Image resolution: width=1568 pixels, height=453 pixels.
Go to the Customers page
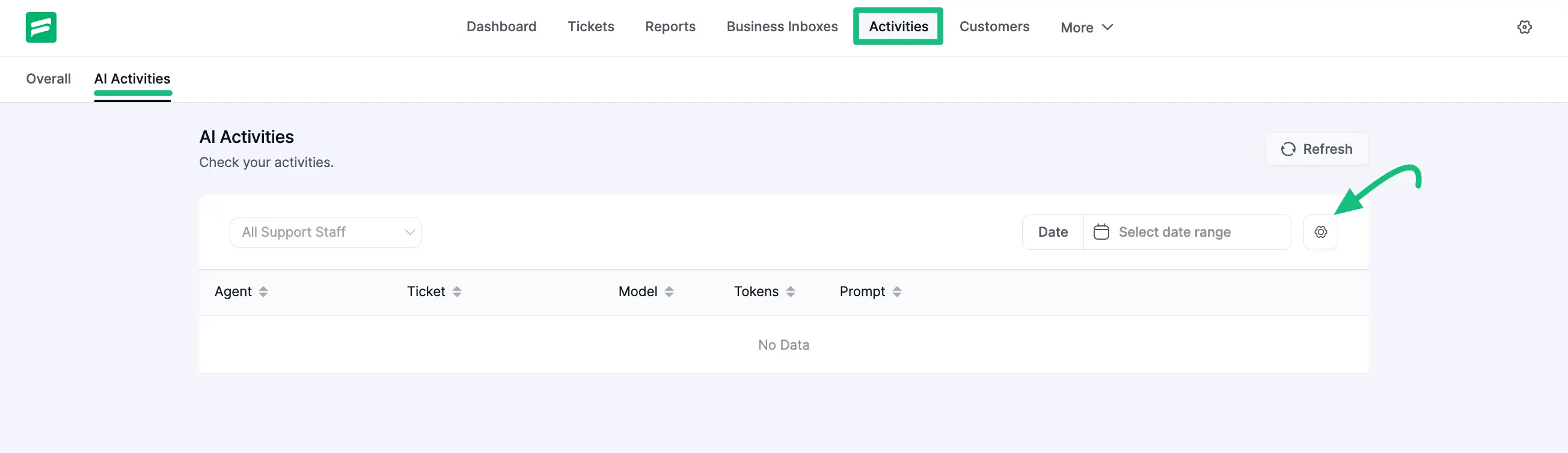pos(994,27)
